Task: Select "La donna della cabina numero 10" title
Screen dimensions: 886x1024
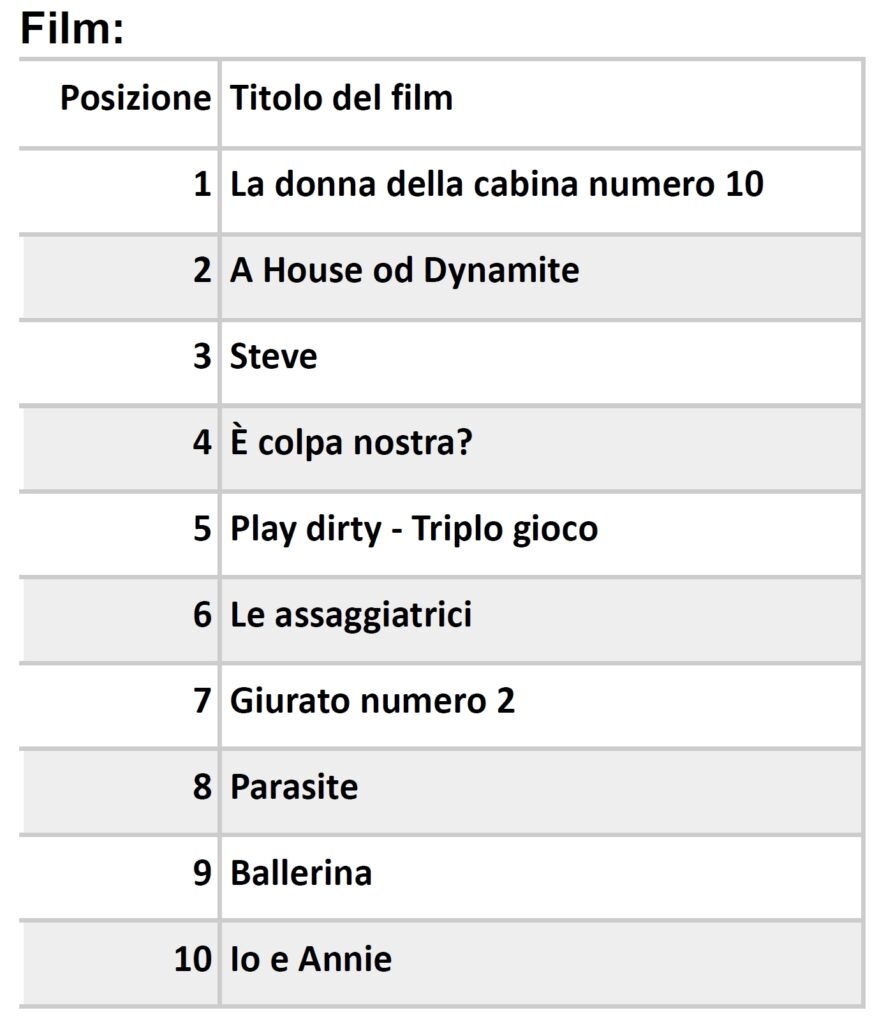Action: tap(496, 185)
